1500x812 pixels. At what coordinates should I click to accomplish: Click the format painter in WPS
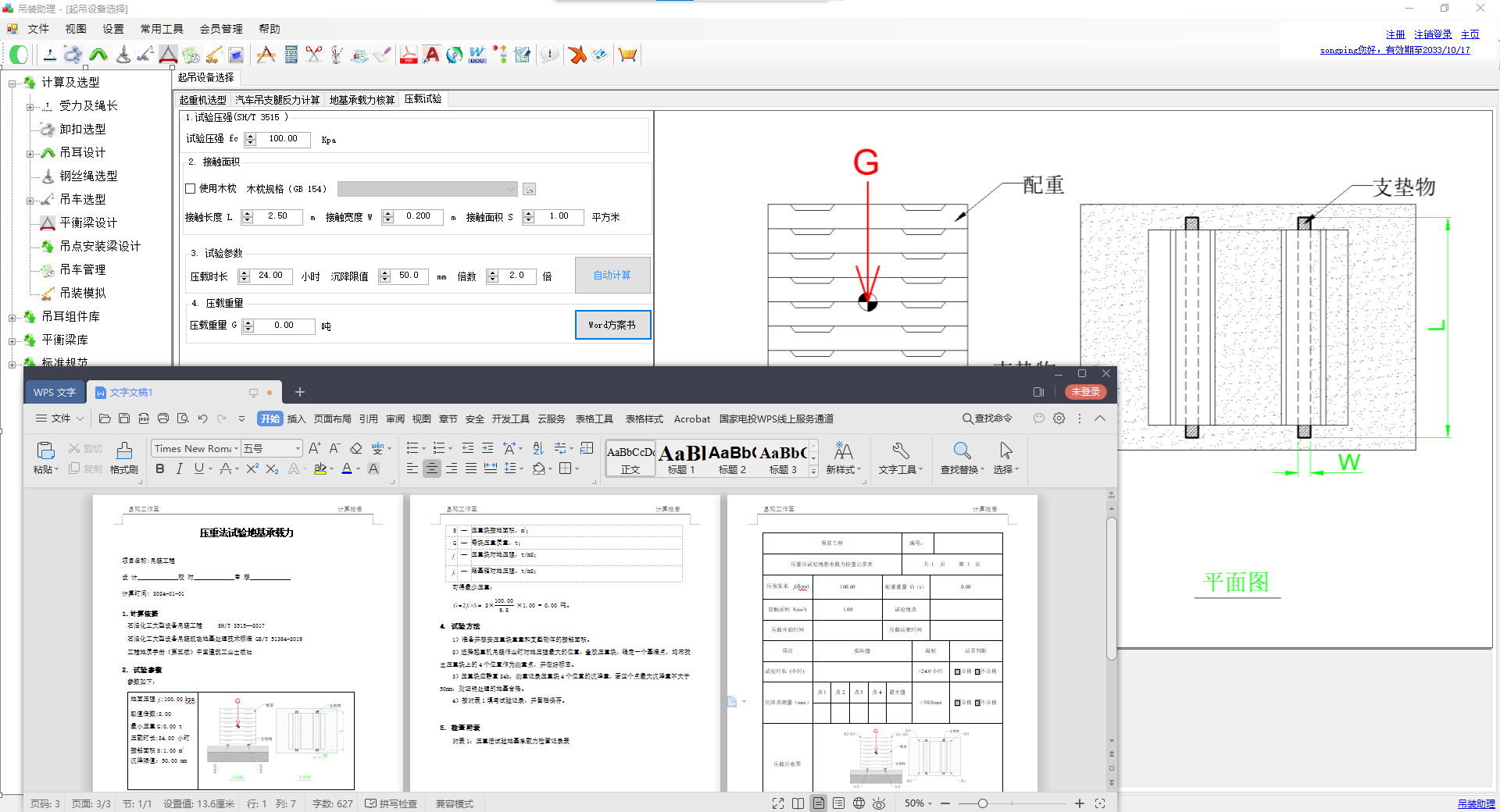click(124, 458)
